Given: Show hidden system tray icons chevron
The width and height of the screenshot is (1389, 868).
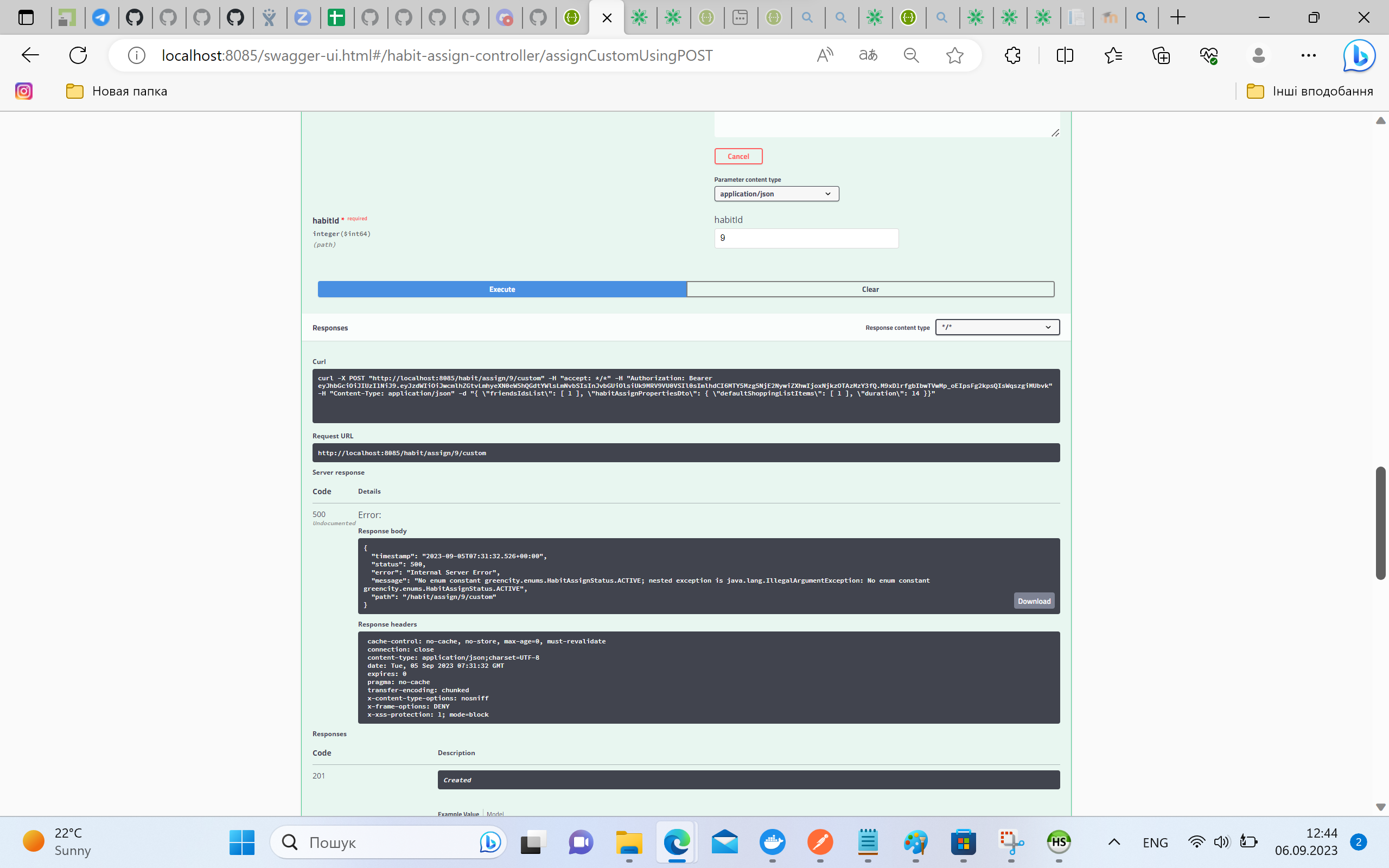Looking at the screenshot, I should point(1114,842).
